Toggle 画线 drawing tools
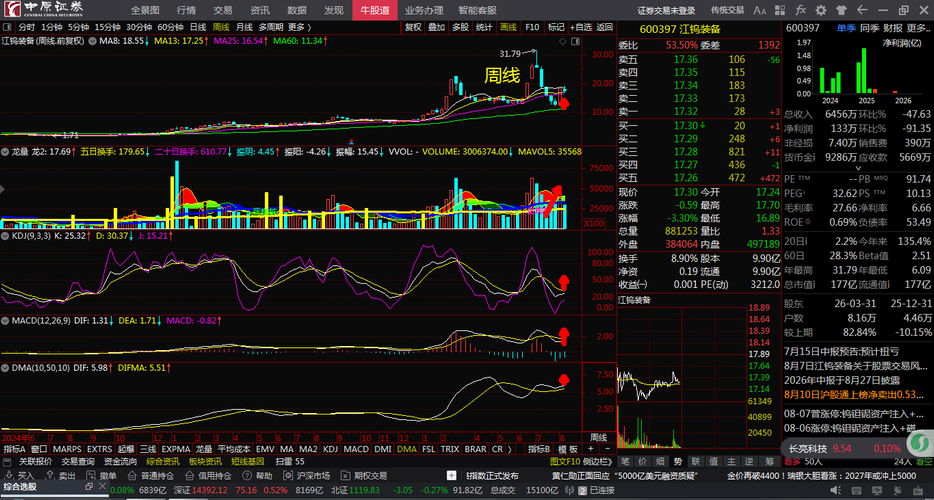 tap(508, 27)
